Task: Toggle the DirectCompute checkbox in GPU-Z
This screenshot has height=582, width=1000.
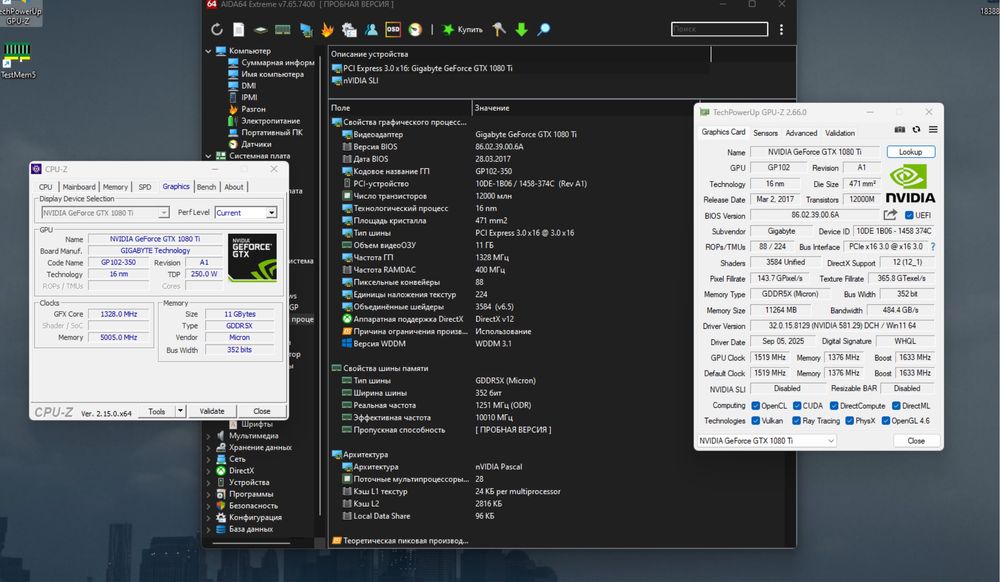Action: click(834, 406)
